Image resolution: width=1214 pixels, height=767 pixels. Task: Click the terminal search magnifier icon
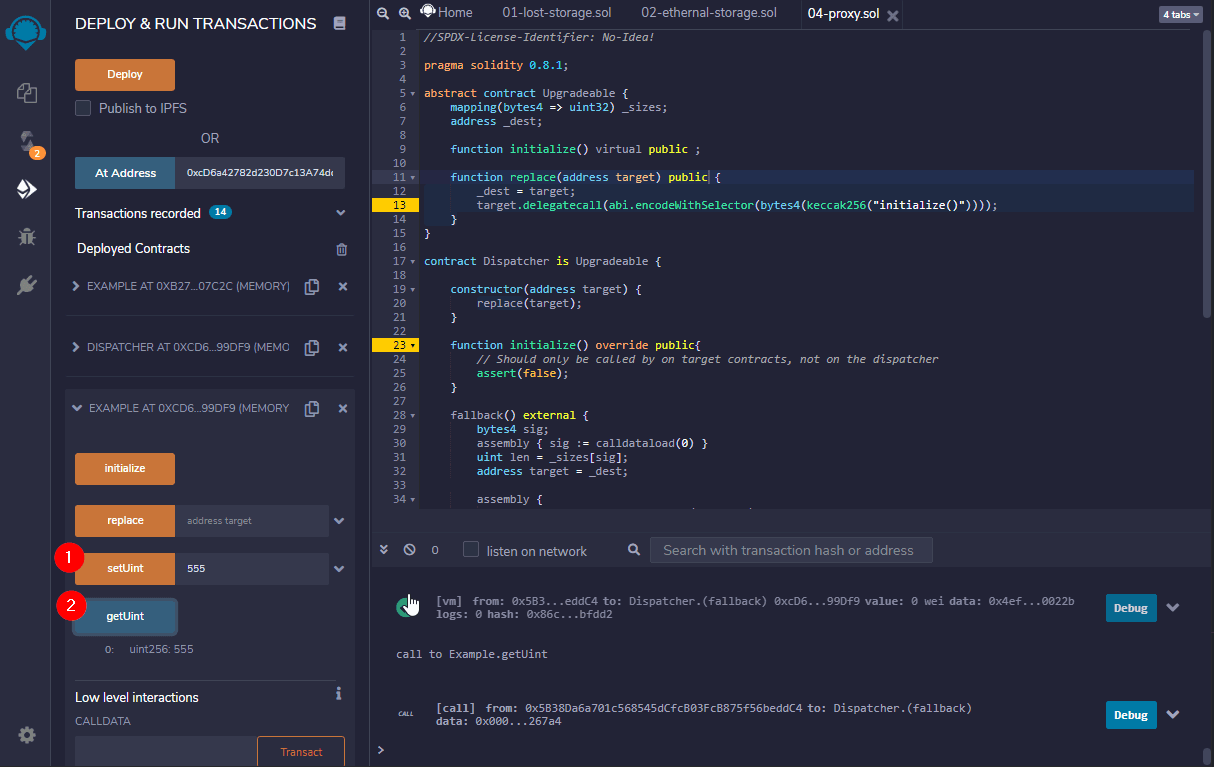click(x=634, y=550)
